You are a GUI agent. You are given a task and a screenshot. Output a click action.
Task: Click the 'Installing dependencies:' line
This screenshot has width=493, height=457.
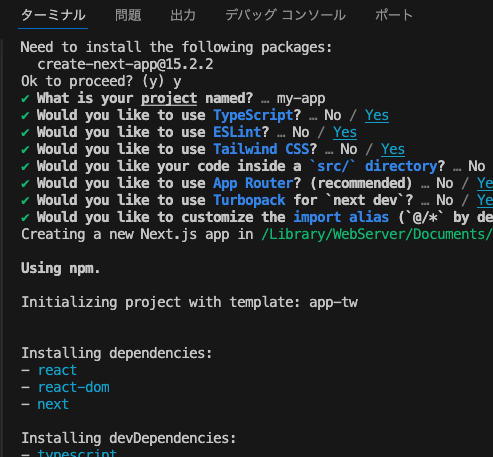117,353
